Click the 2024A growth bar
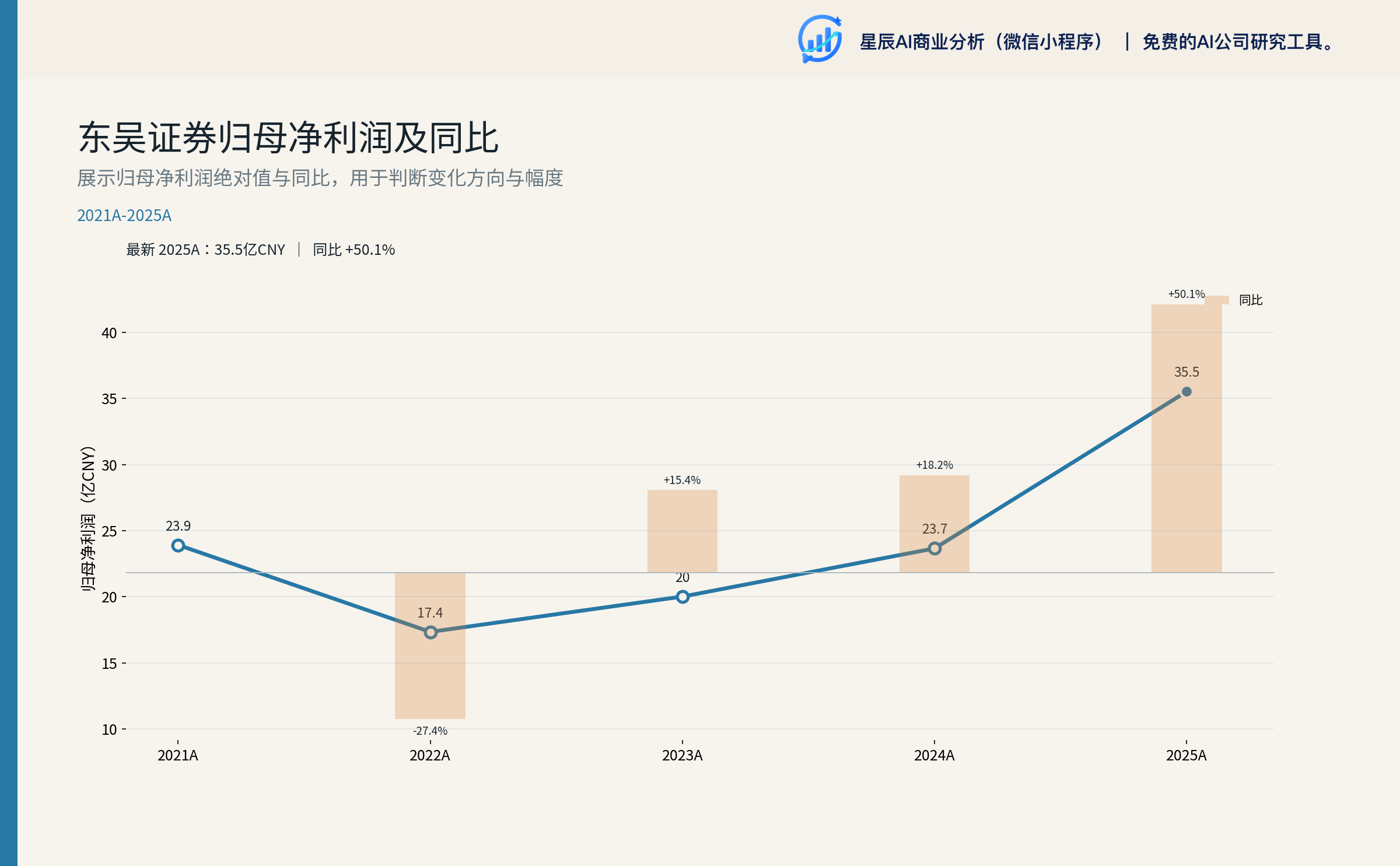1400x866 pixels. click(935, 524)
